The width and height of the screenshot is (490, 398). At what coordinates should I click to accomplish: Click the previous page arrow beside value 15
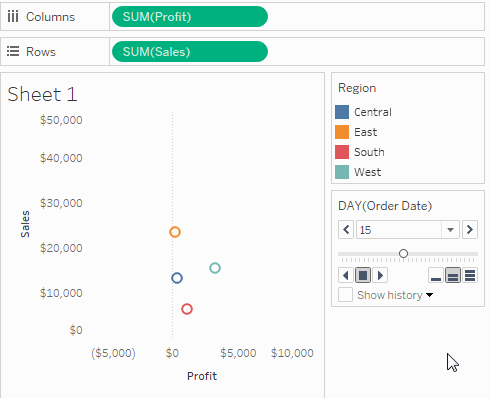(346, 230)
